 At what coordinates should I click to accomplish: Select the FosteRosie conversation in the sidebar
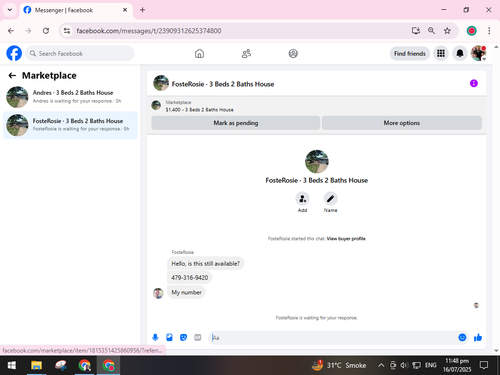tap(70, 125)
